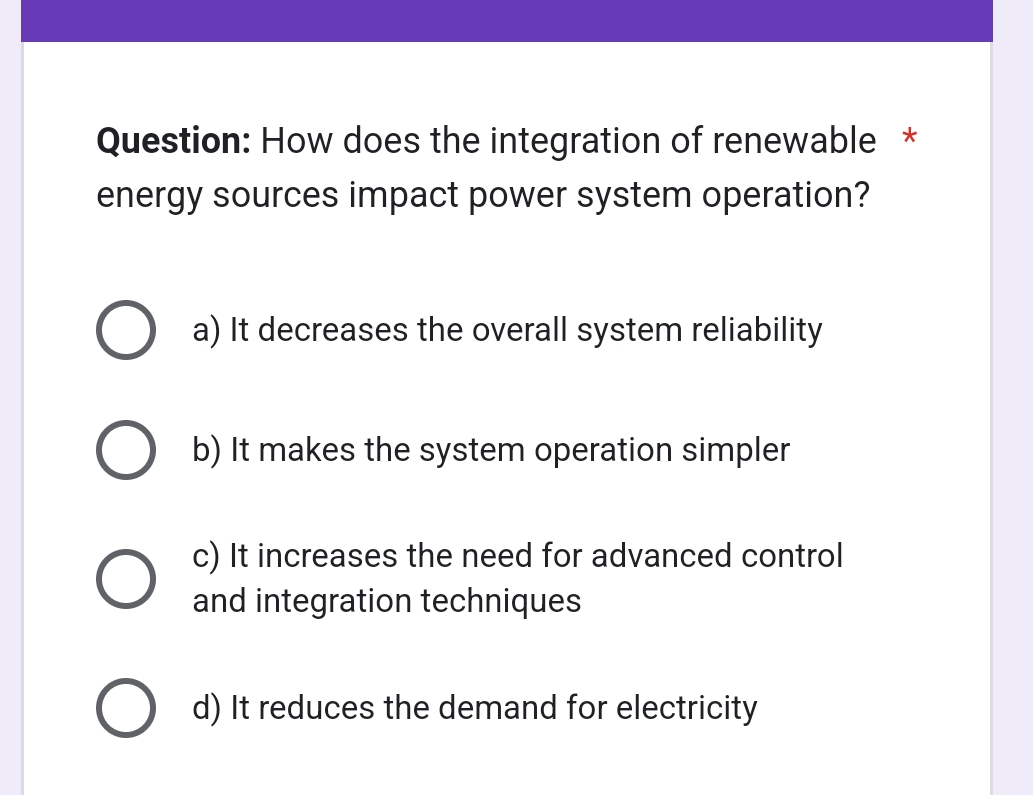Click the 'How does the integration of renewable' text
The width and height of the screenshot is (1033, 795).
click(569, 141)
